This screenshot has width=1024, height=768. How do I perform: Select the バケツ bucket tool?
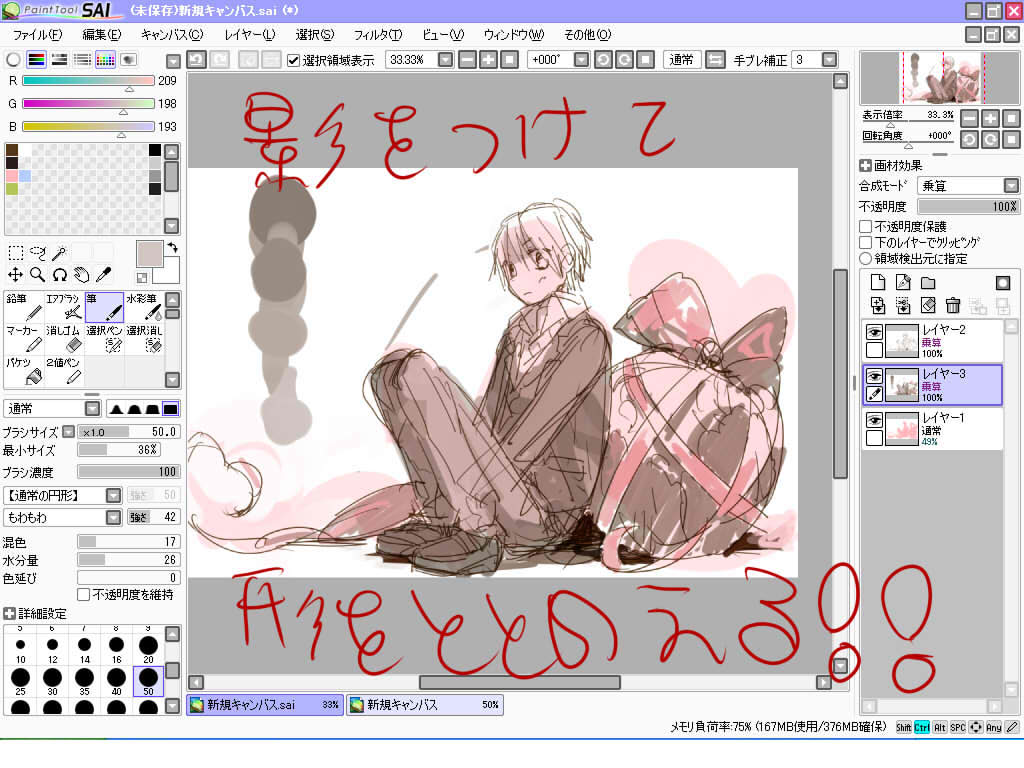tap(24, 372)
